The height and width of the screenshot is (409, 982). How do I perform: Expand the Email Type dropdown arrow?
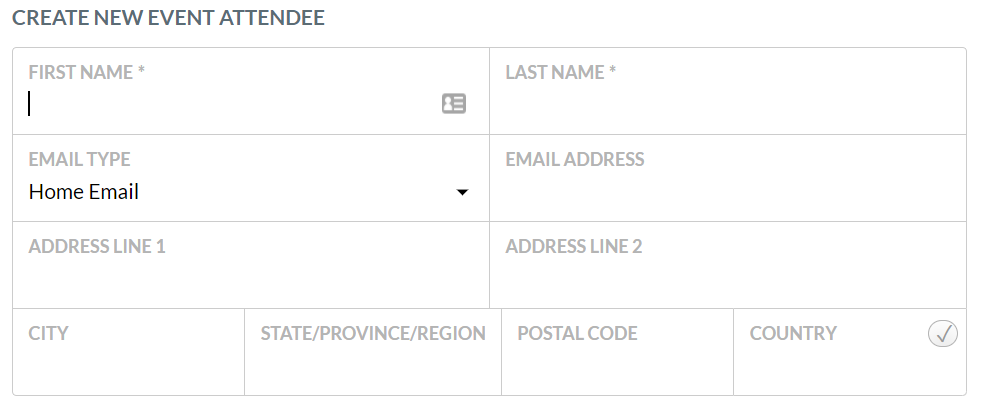[462, 192]
